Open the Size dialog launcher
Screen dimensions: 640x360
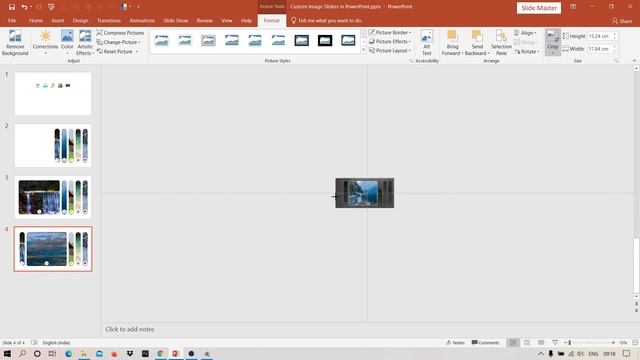tap(616, 61)
